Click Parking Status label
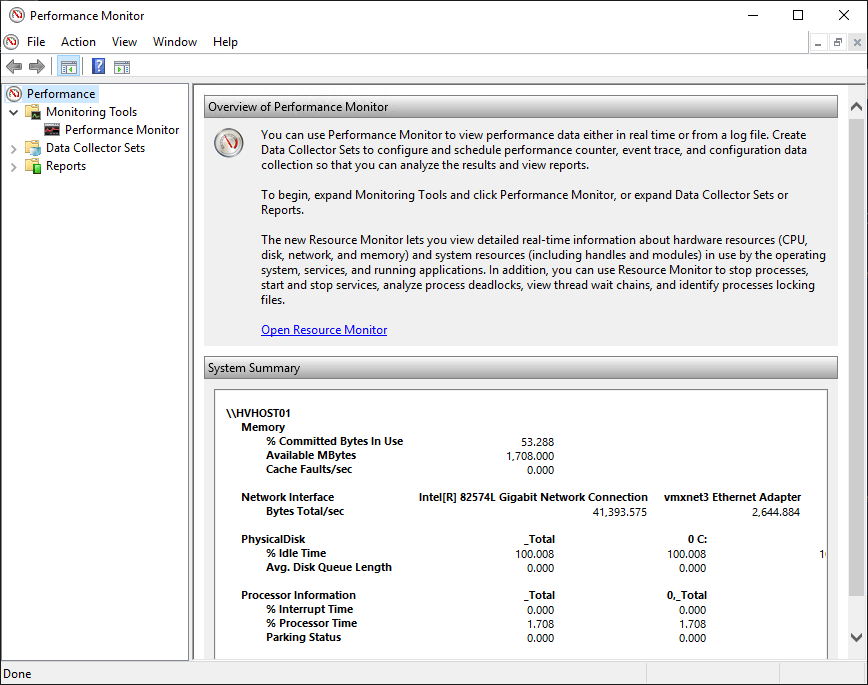 [x=303, y=637]
